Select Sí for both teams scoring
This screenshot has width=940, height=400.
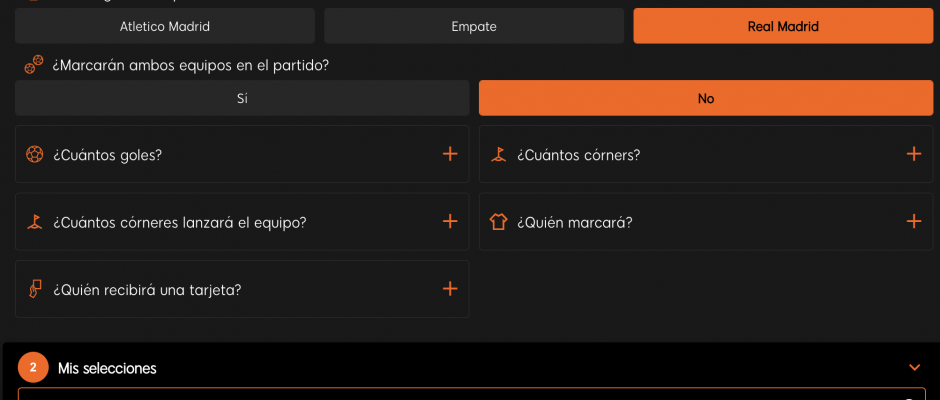[x=242, y=98]
